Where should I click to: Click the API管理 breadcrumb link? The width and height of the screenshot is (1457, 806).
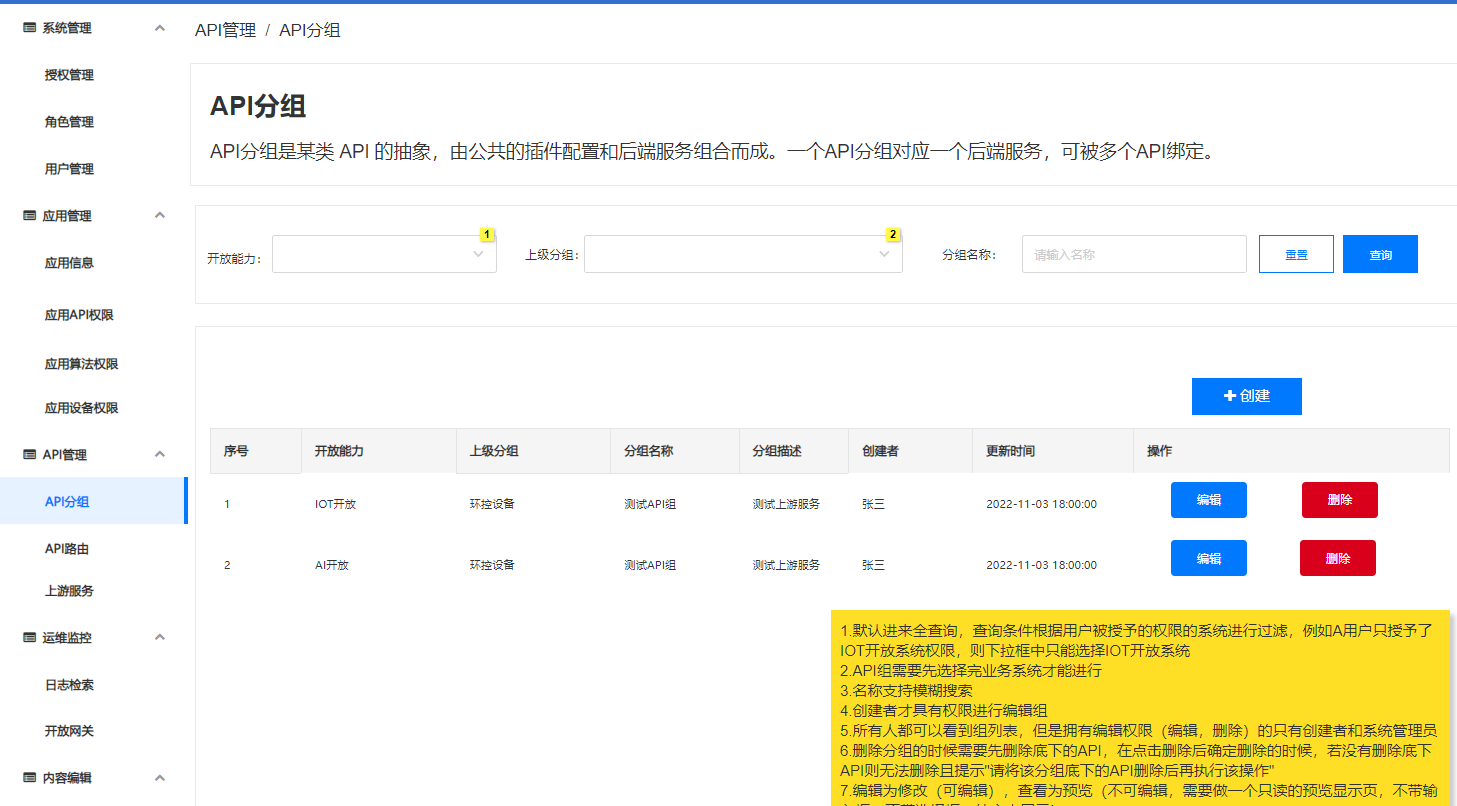225,30
